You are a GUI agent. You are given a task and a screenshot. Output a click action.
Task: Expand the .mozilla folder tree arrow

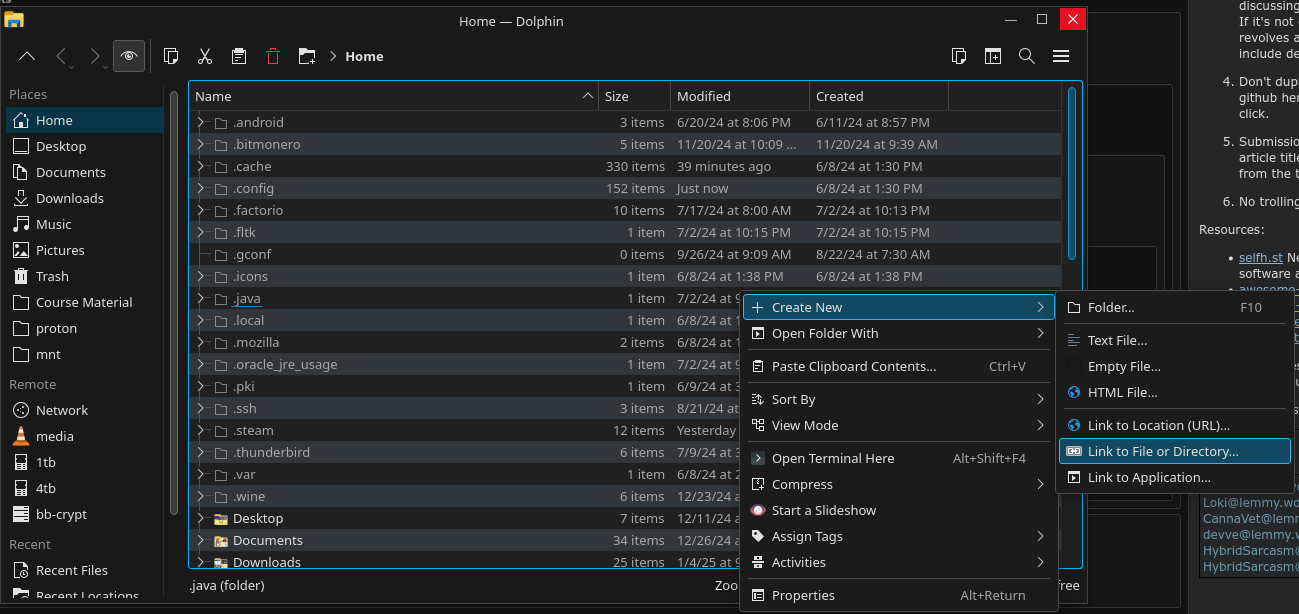tap(200, 342)
